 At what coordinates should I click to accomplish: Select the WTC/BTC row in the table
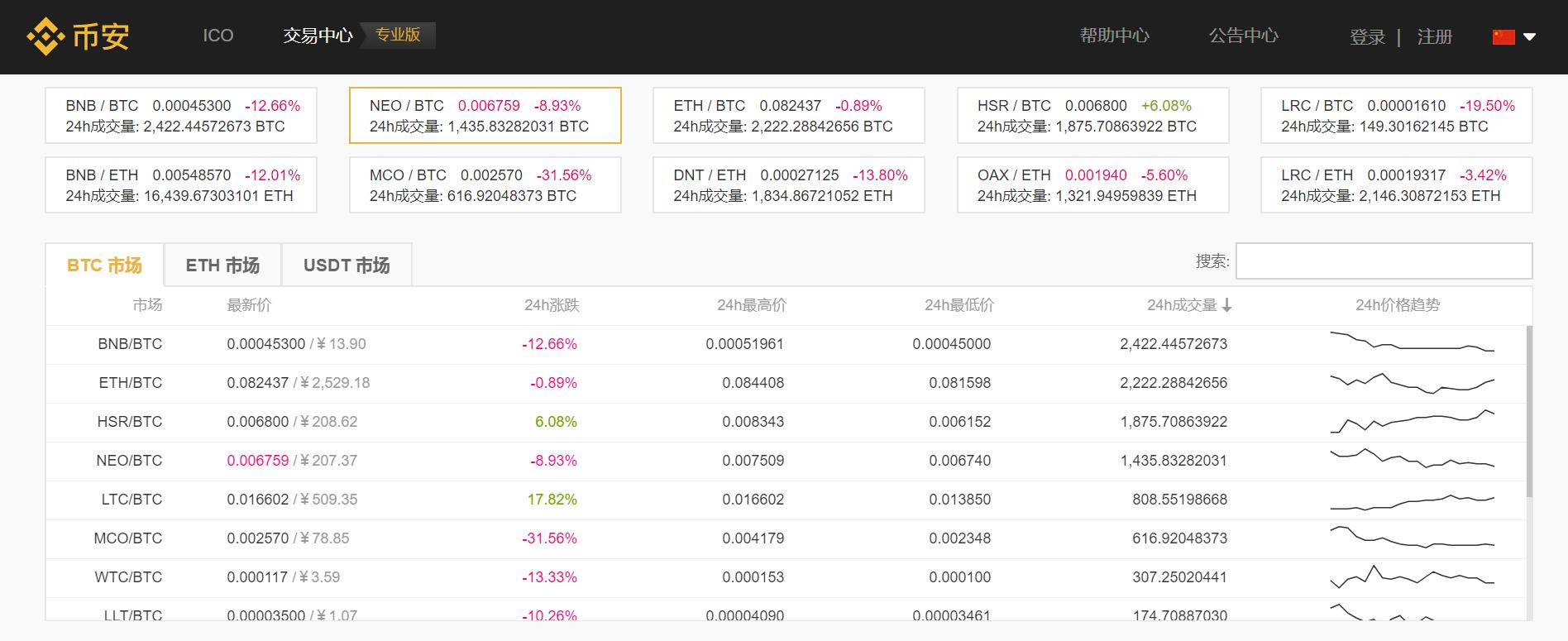tap(786, 577)
